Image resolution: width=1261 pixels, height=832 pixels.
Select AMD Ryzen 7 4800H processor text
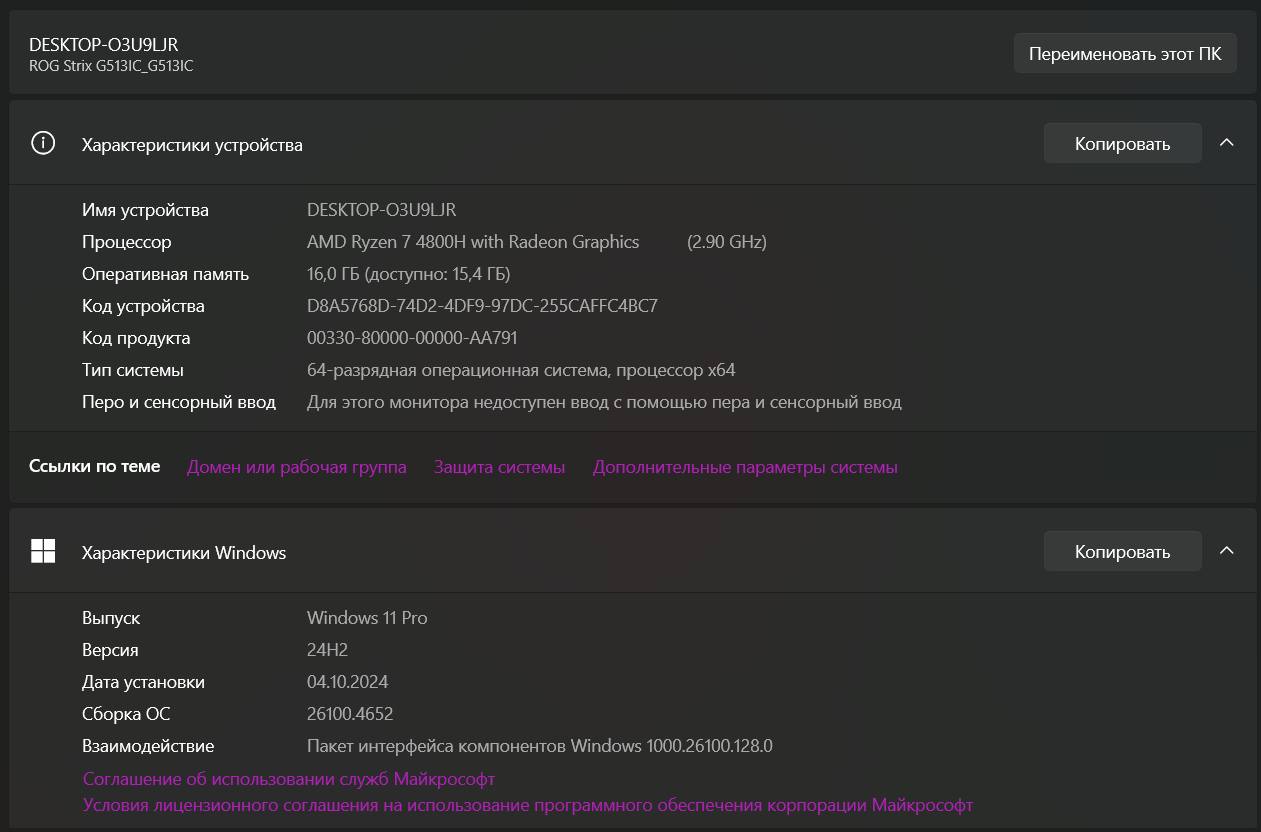pos(473,242)
